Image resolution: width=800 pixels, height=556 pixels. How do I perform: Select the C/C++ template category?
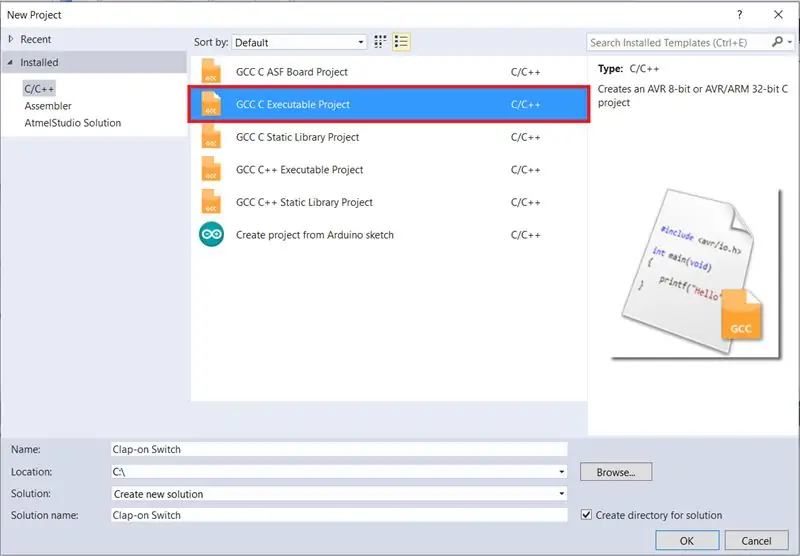pyautogui.click(x=39, y=89)
